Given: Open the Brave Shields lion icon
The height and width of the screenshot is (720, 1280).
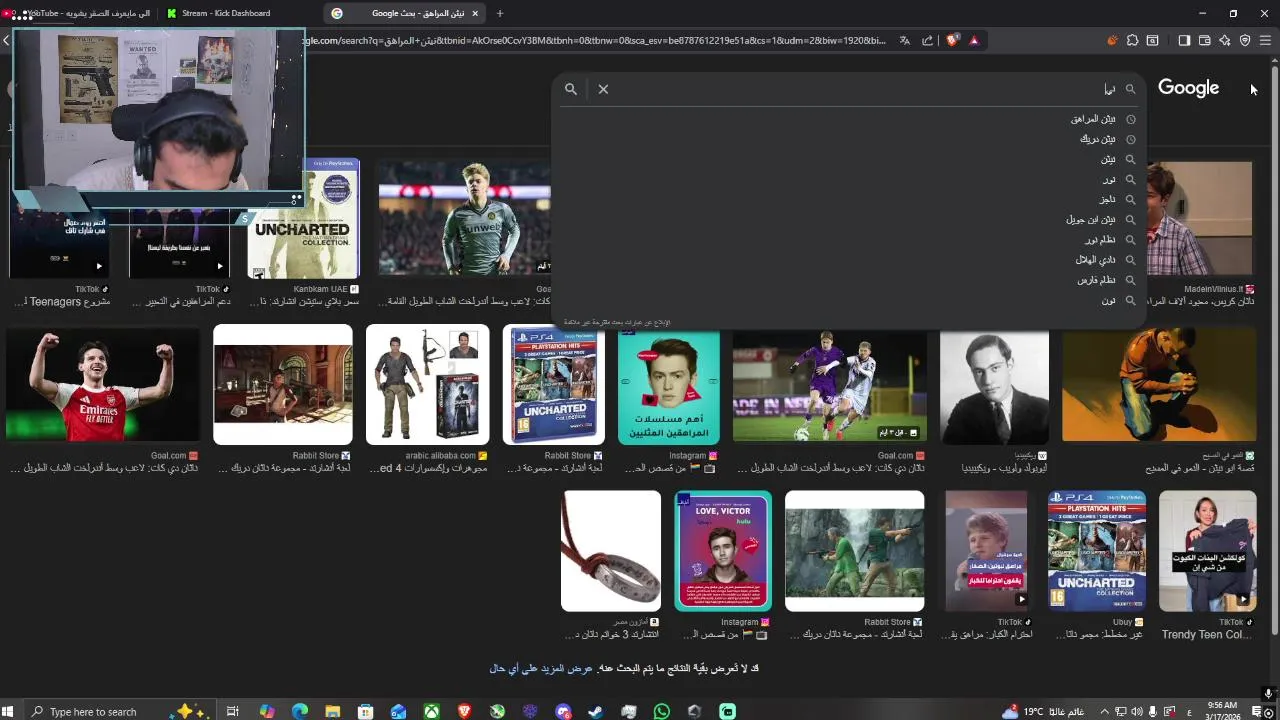Looking at the screenshot, I should click(x=952, y=40).
